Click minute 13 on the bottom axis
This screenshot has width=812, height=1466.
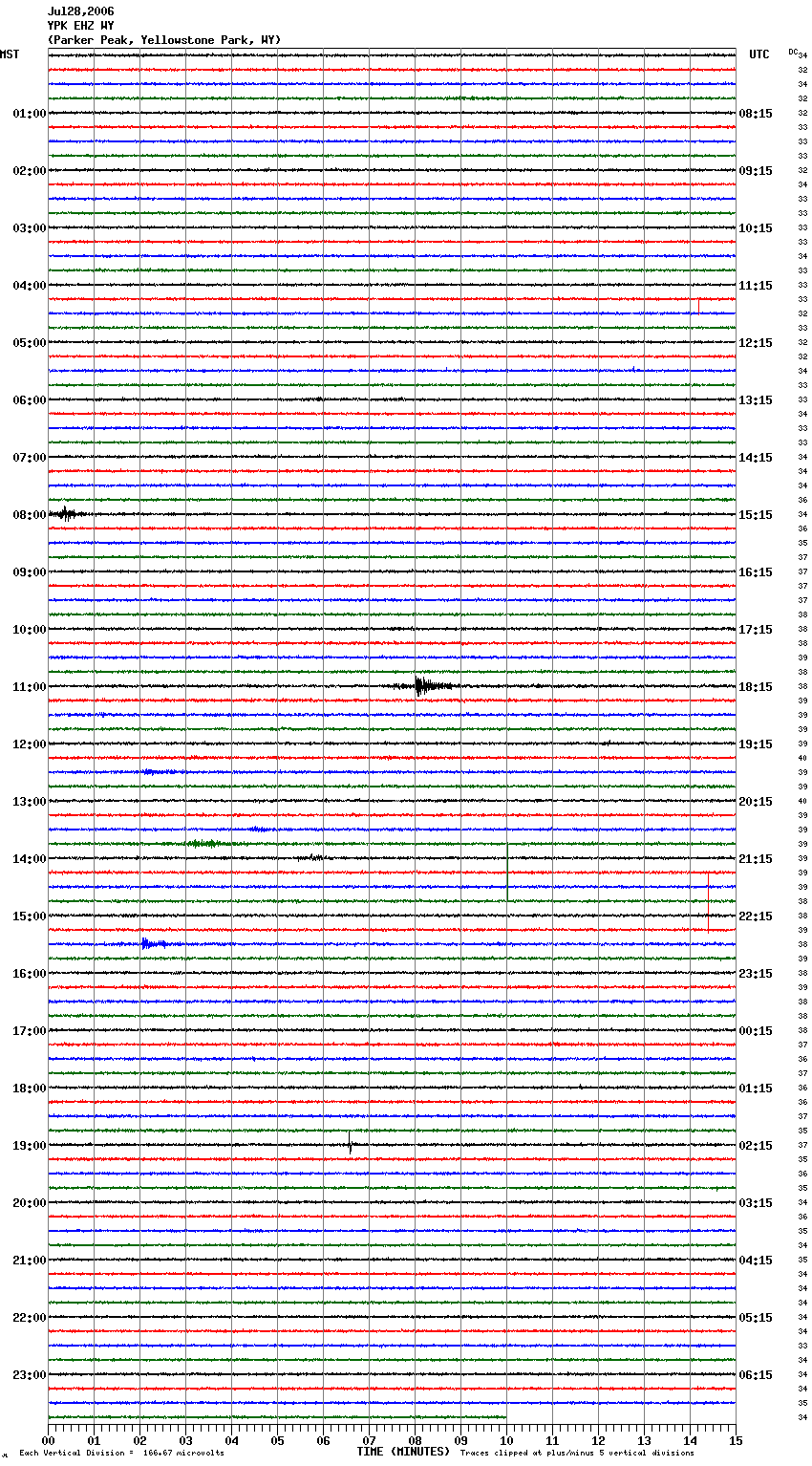644,1440
